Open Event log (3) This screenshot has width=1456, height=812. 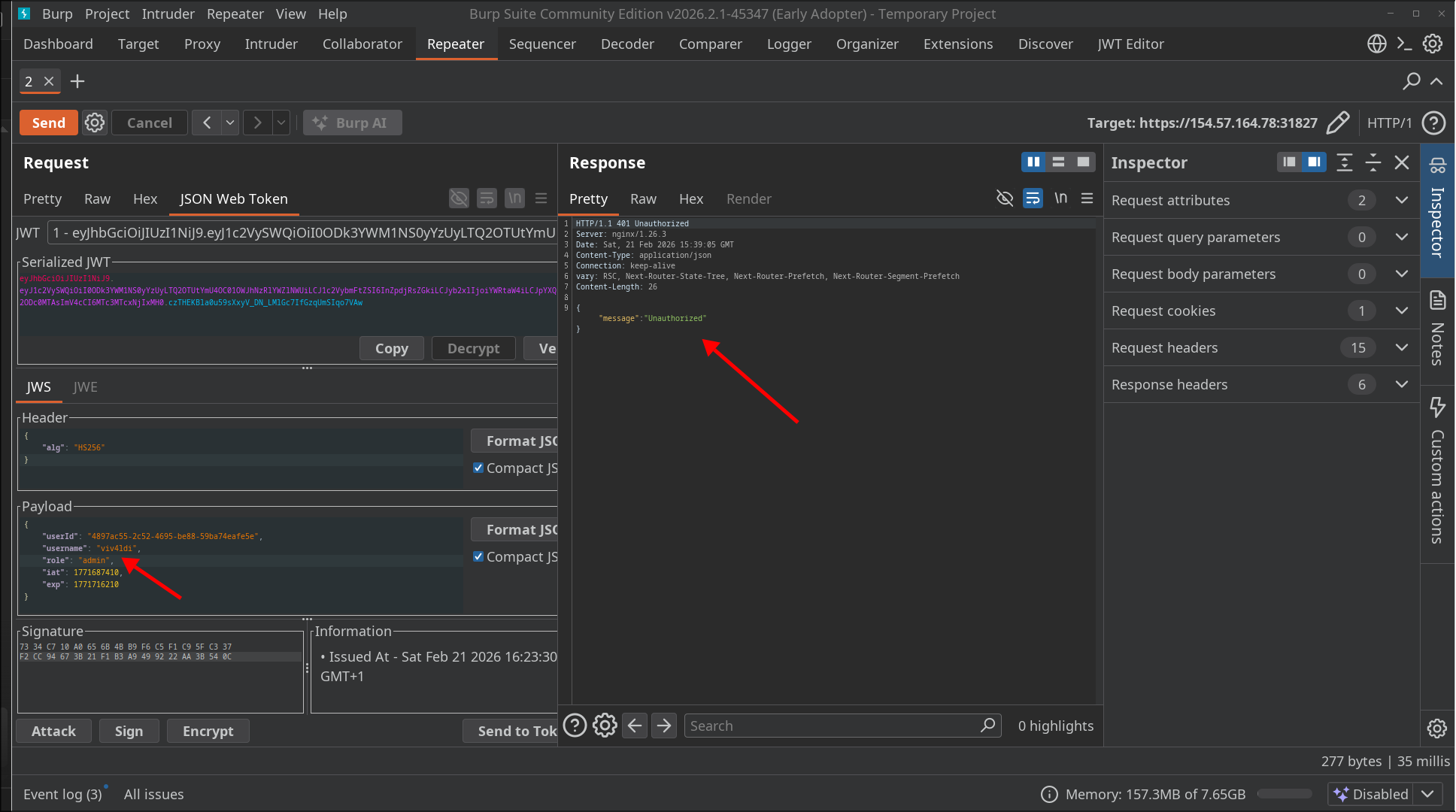62,794
